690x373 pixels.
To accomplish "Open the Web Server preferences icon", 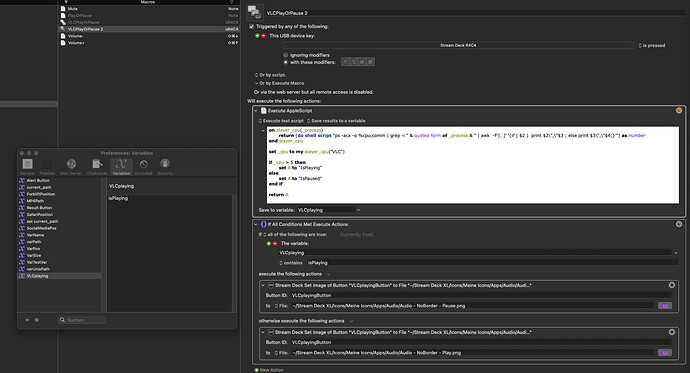I will pos(71,167).
